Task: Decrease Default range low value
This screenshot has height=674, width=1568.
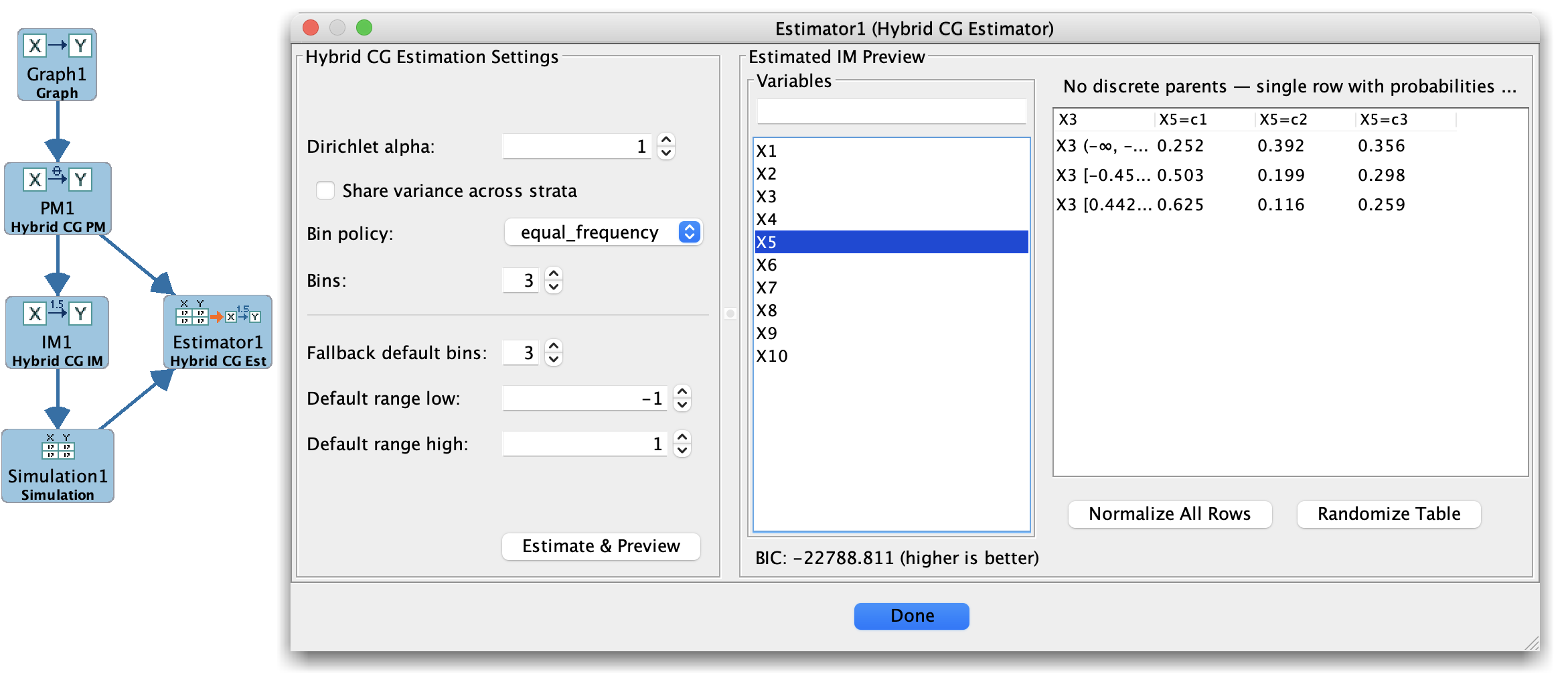Action: 682,405
